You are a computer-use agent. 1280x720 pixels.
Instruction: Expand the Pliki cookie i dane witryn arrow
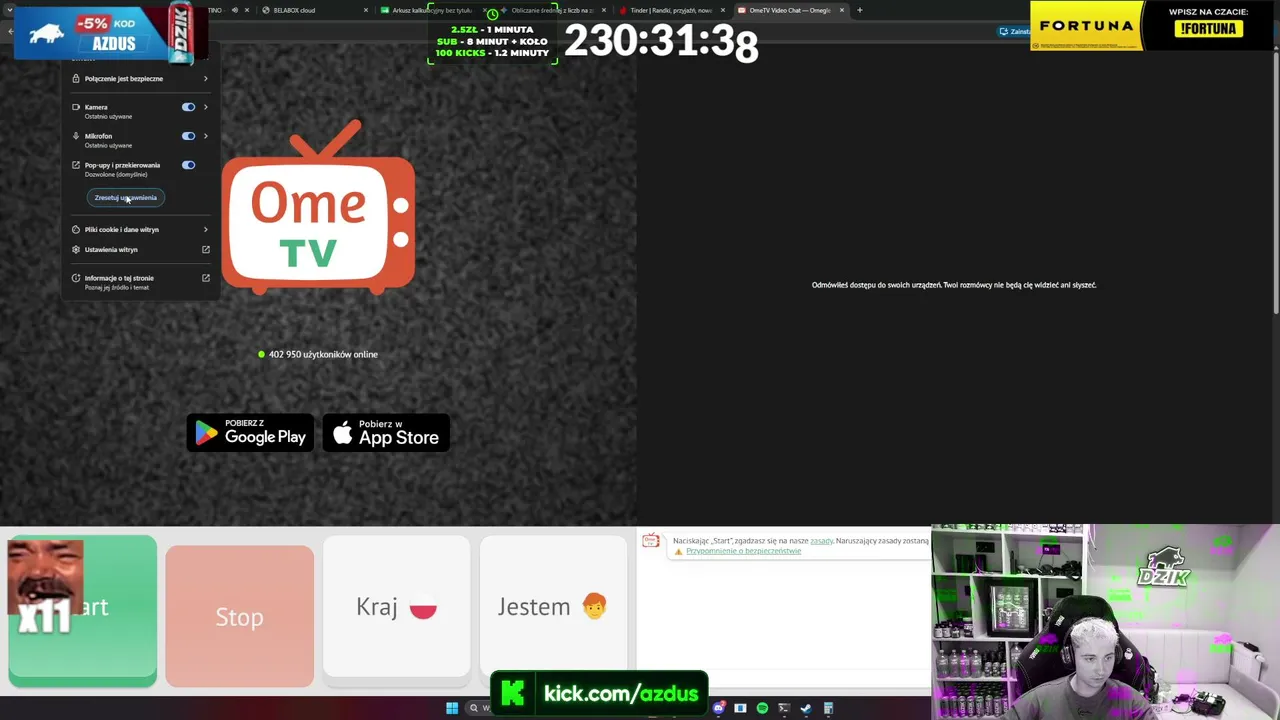point(206,229)
